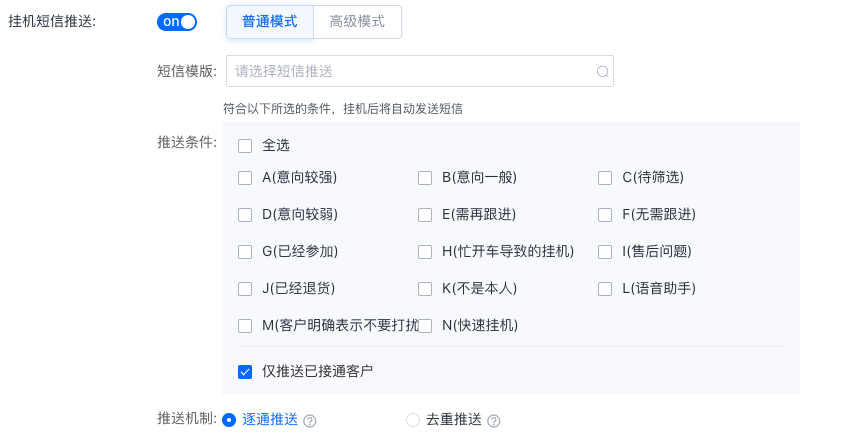Image resolution: width=847 pixels, height=440 pixels.
Task: Click the help icon beside 去重推送
Action: (x=493, y=421)
